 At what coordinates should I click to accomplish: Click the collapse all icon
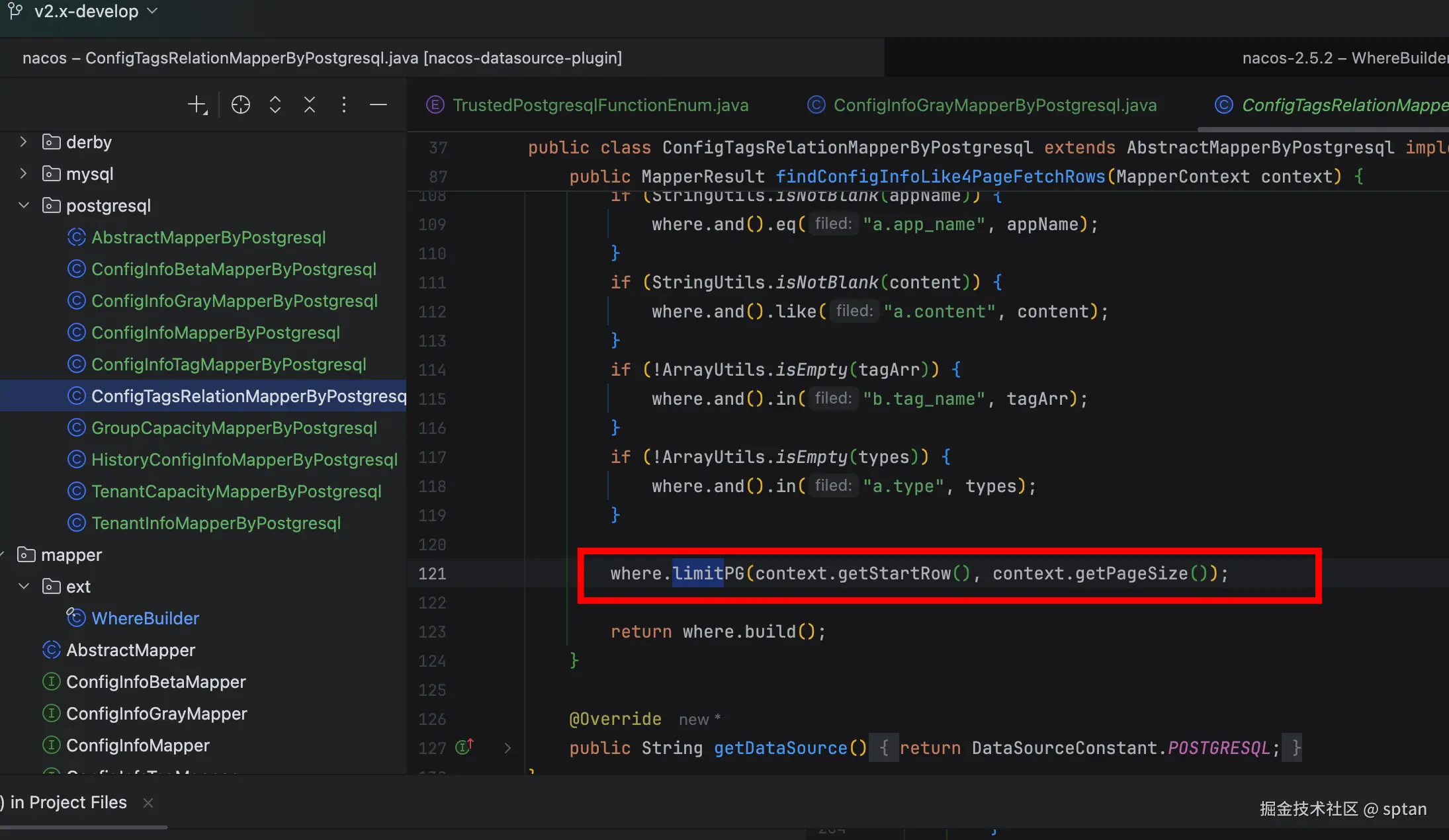tap(310, 105)
